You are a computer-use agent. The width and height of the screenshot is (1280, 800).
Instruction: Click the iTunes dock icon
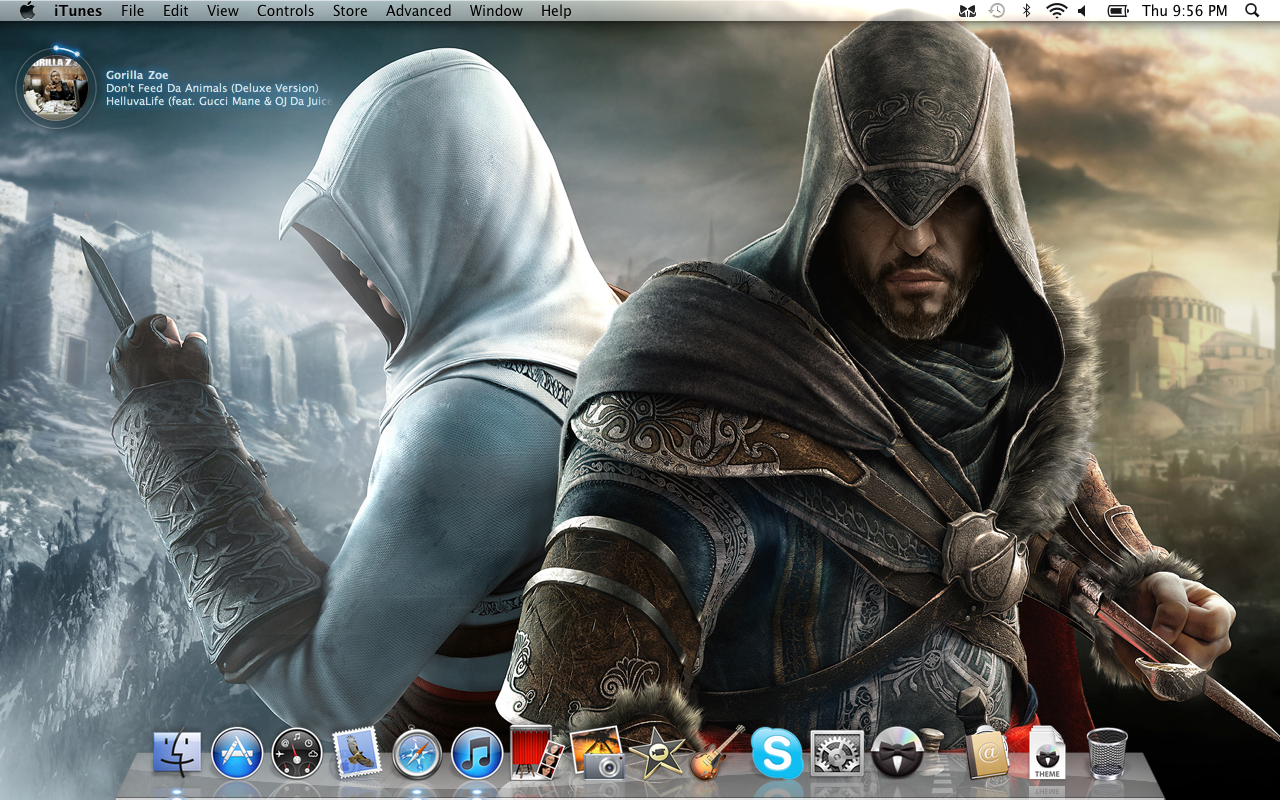tap(477, 753)
